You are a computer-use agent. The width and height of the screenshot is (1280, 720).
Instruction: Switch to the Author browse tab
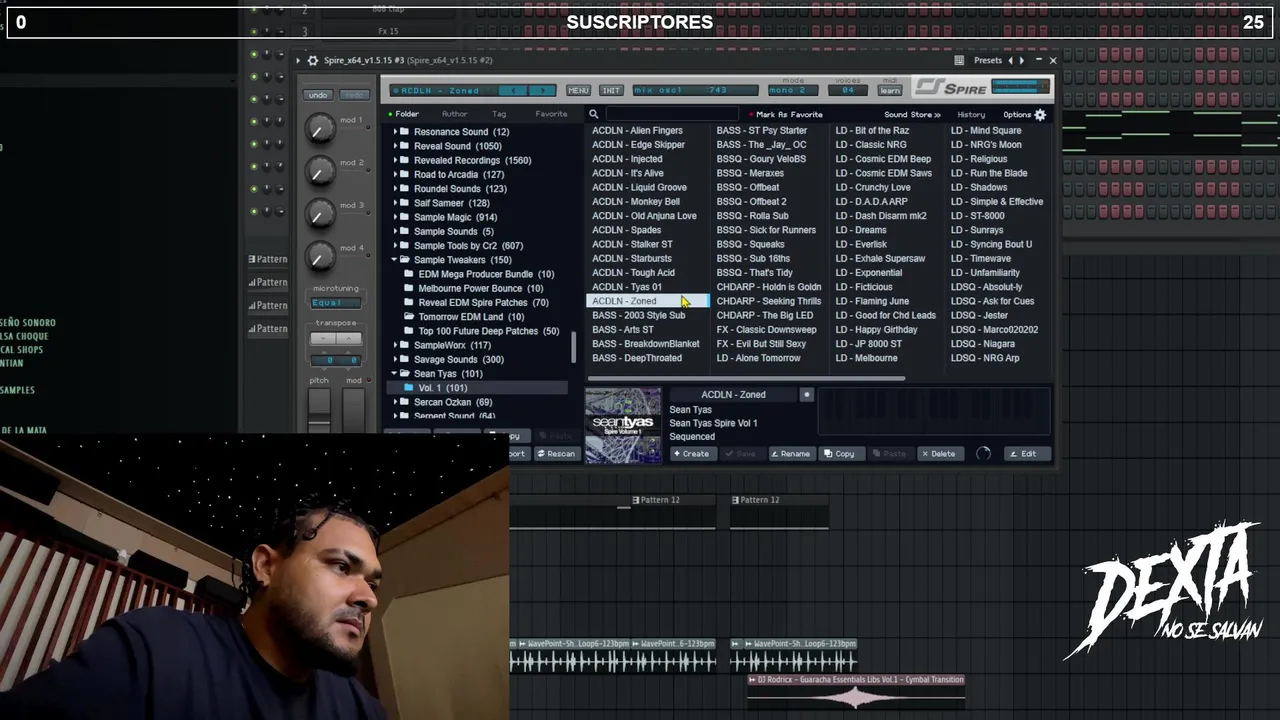tap(454, 114)
